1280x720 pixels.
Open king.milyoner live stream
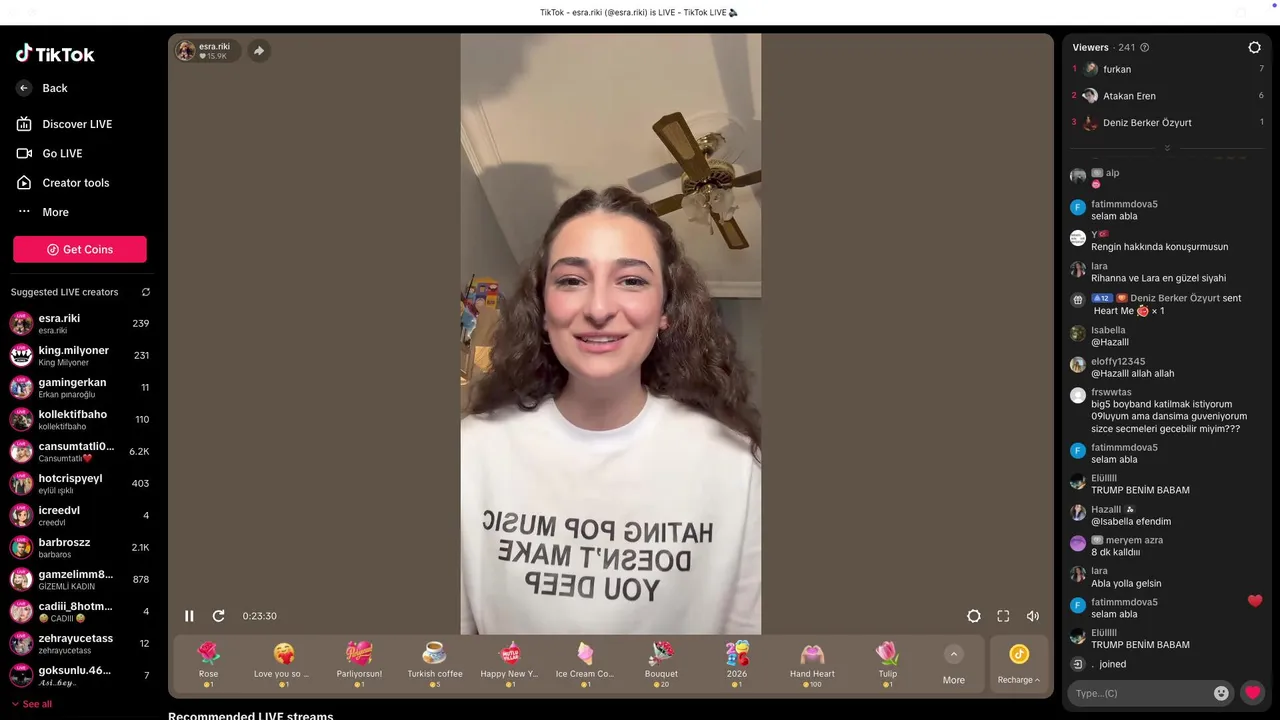(80, 355)
